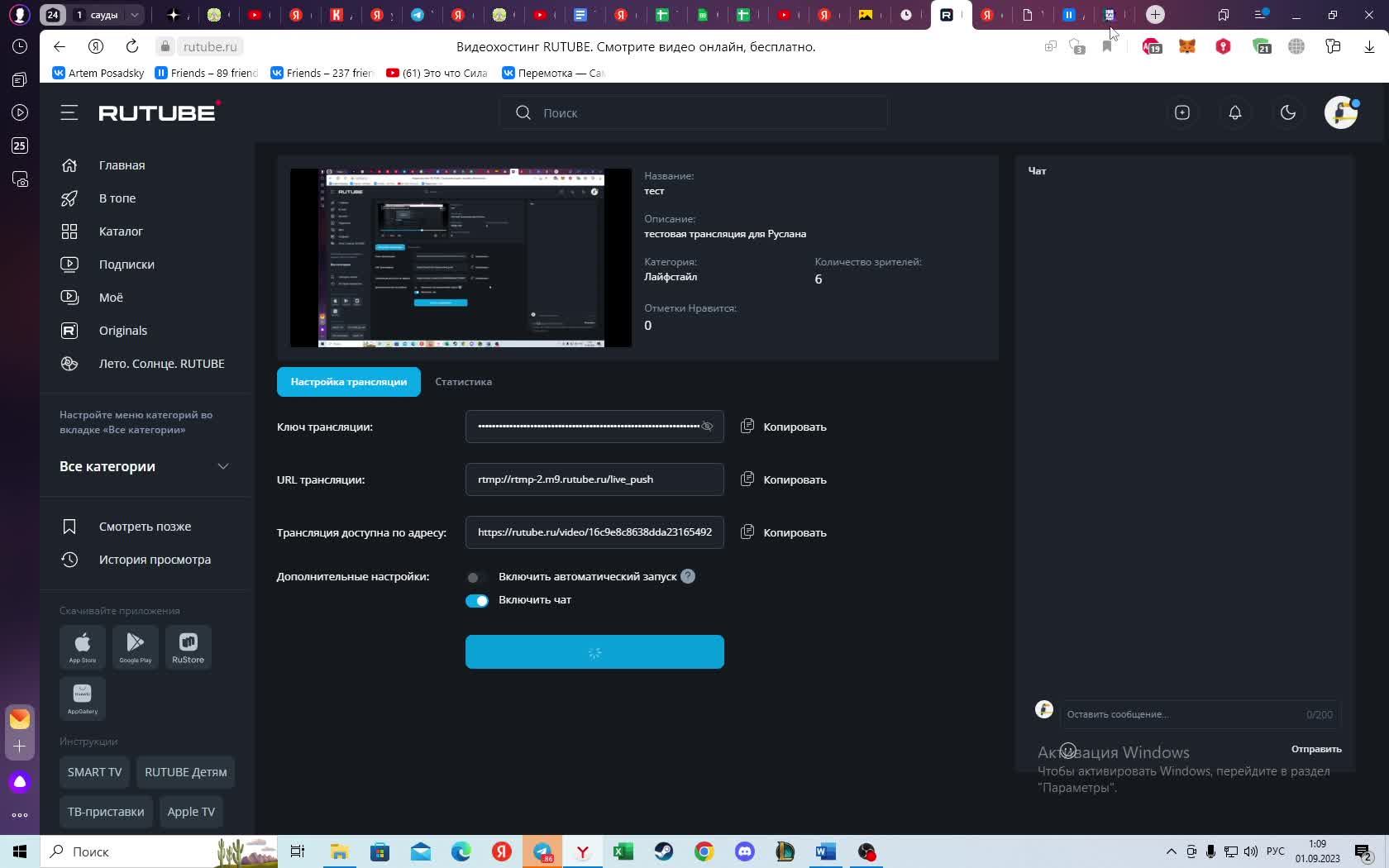Screen dimensions: 1389x868
Task: Click the RUTUBE logo
Action: pyautogui.click(x=160, y=112)
